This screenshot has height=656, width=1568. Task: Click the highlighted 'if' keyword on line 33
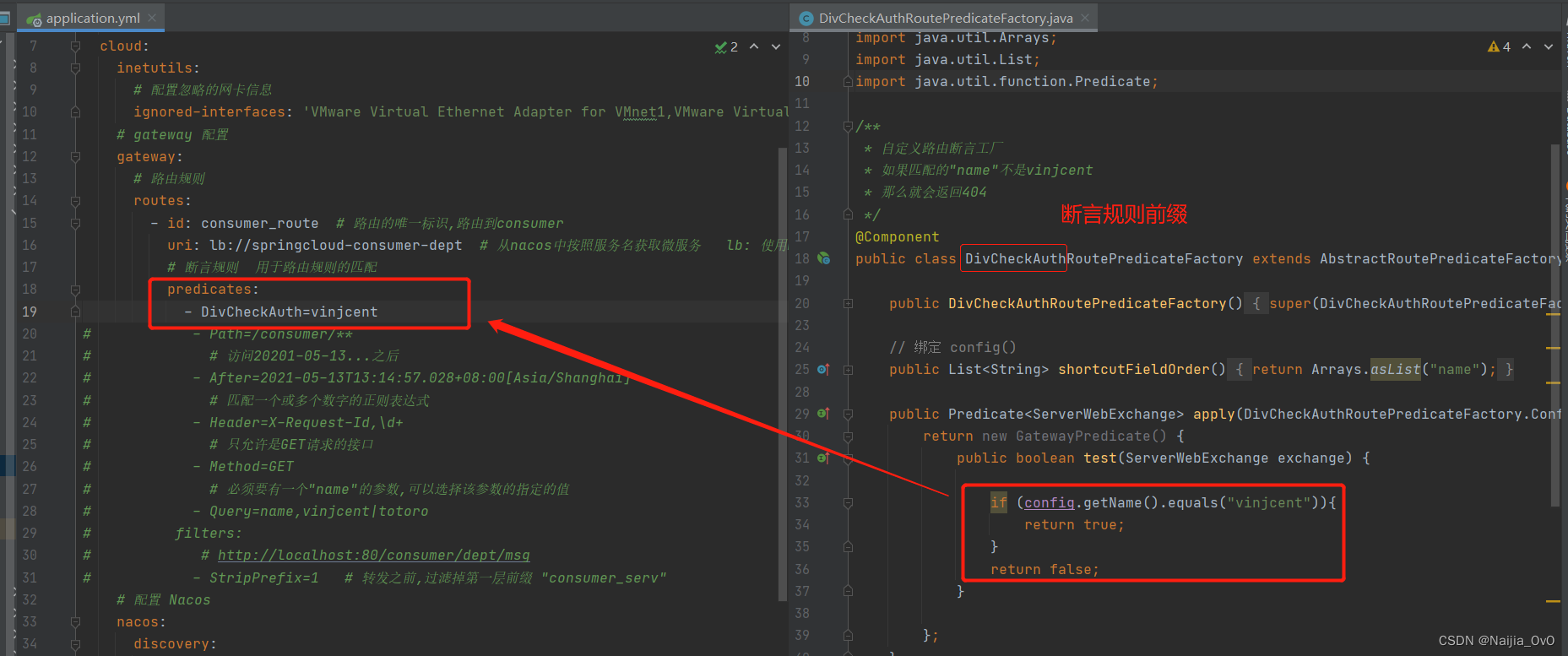pos(999,502)
